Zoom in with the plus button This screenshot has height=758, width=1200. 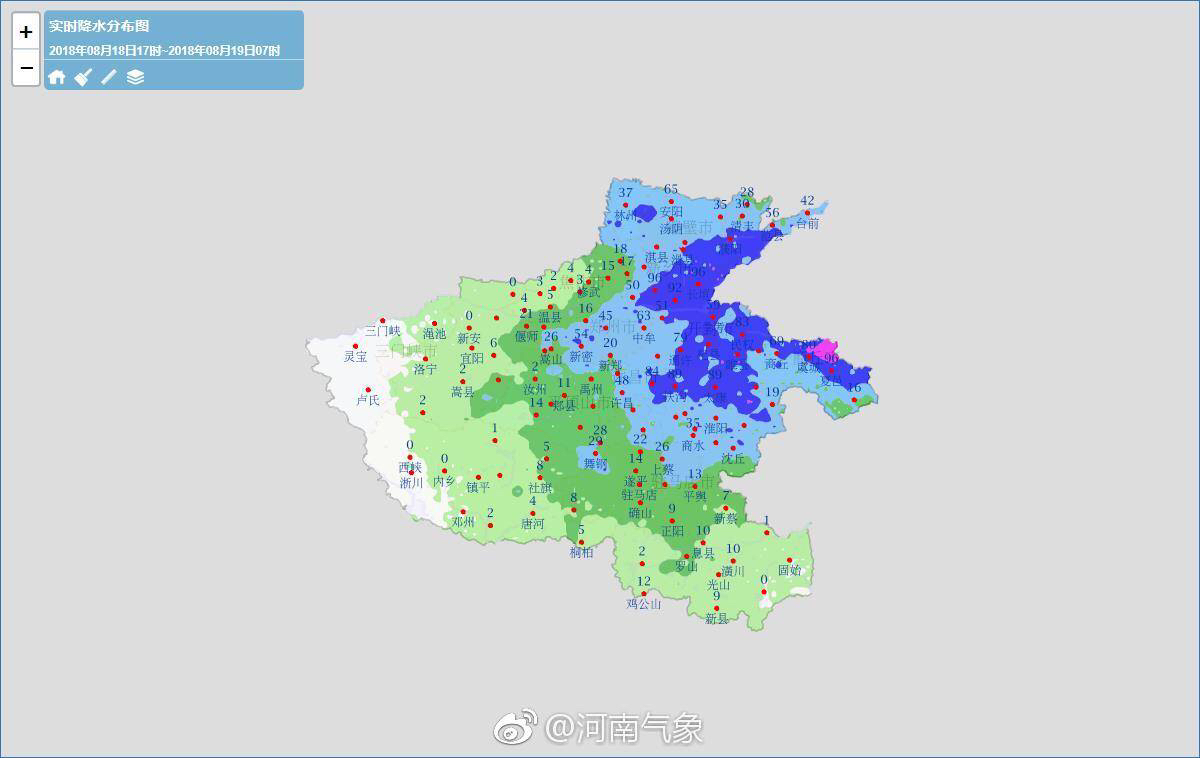(x=26, y=32)
